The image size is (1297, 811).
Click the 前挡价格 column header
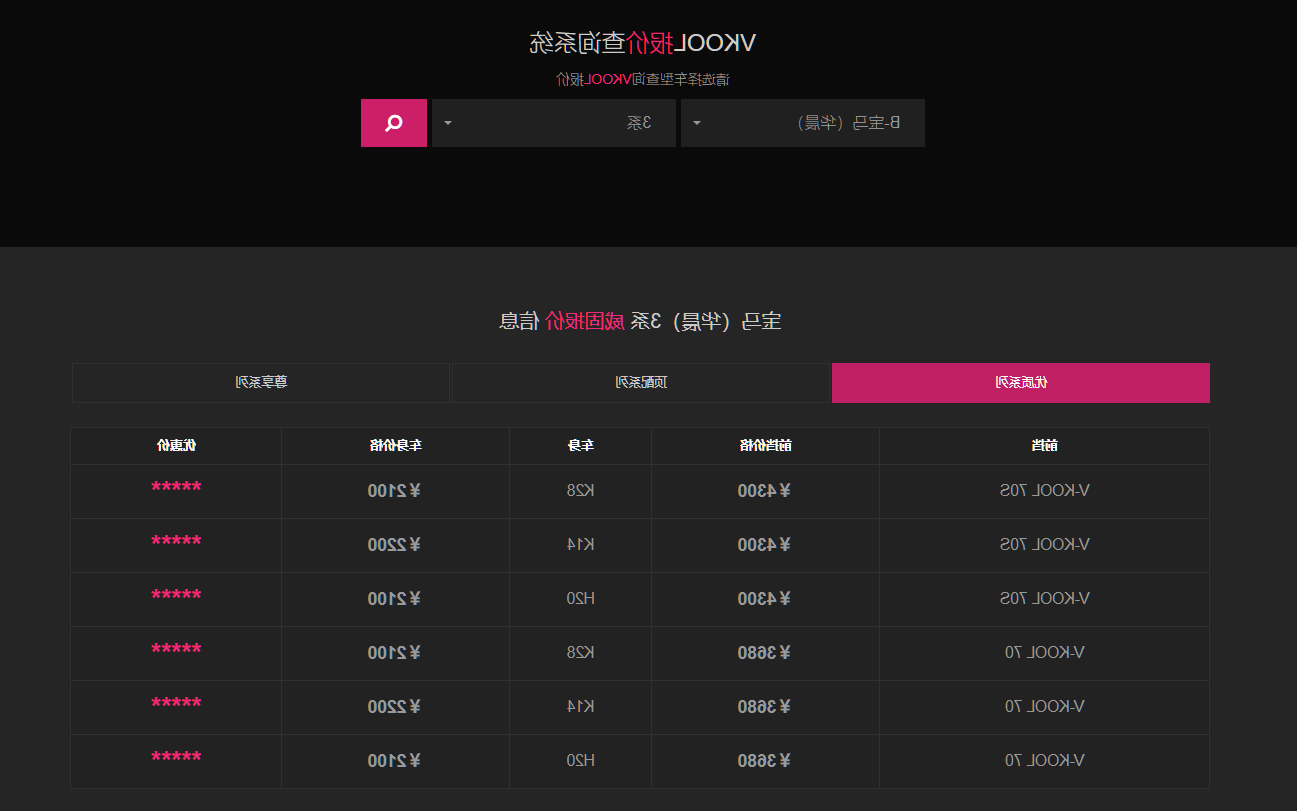tap(765, 446)
